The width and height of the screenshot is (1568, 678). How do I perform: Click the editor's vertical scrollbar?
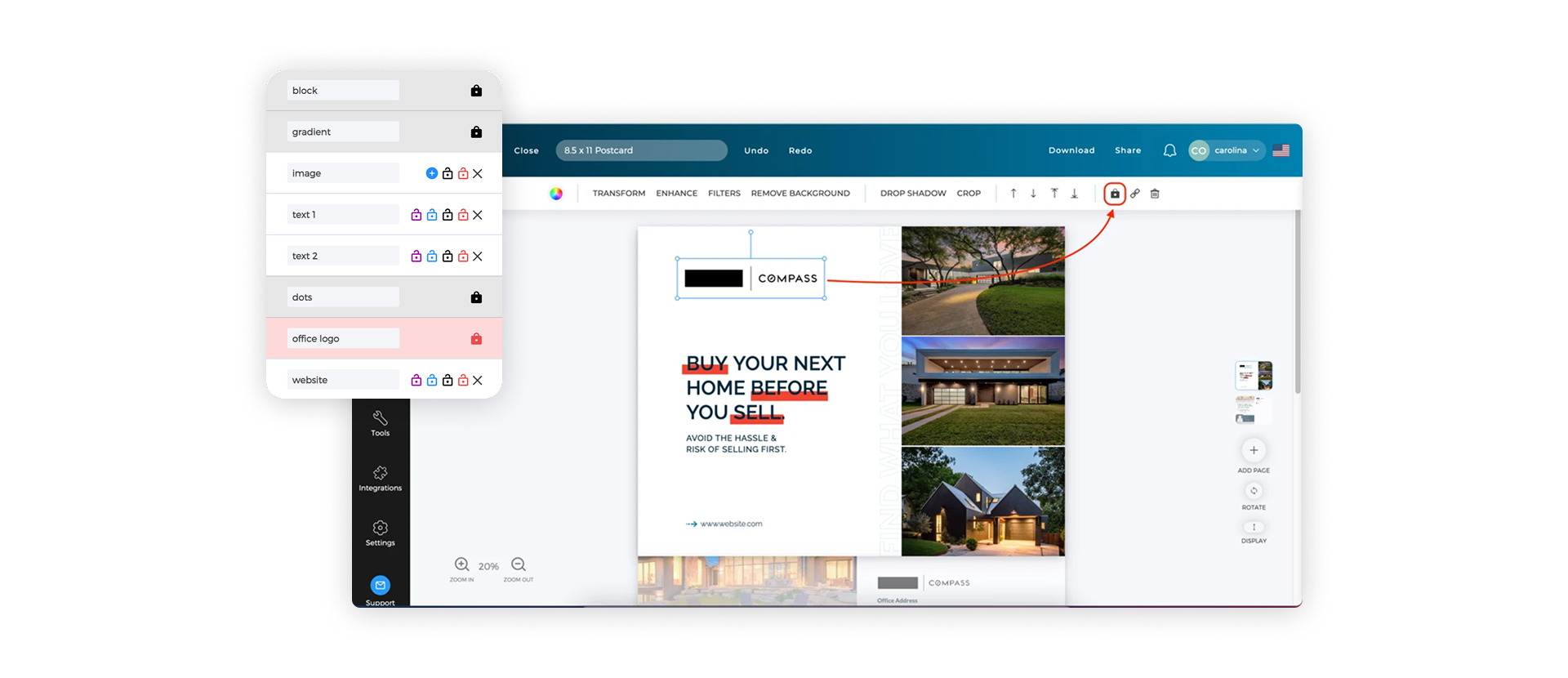[x=1298, y=302]
